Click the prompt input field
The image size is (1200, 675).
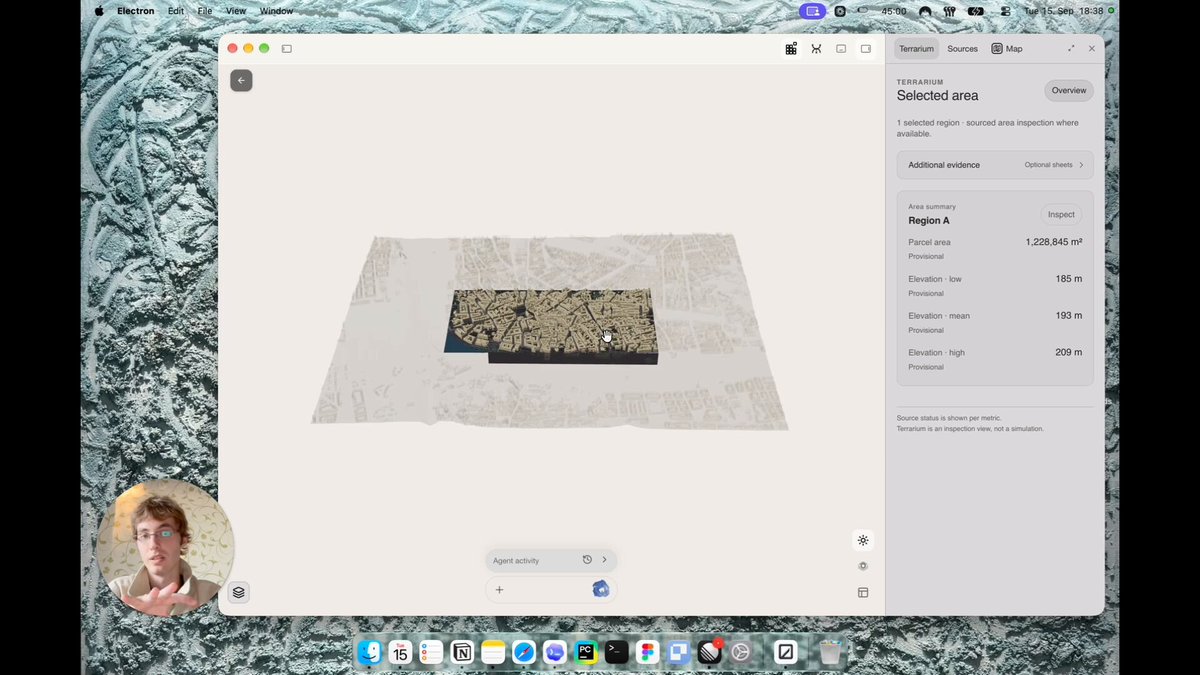point(549,590)
